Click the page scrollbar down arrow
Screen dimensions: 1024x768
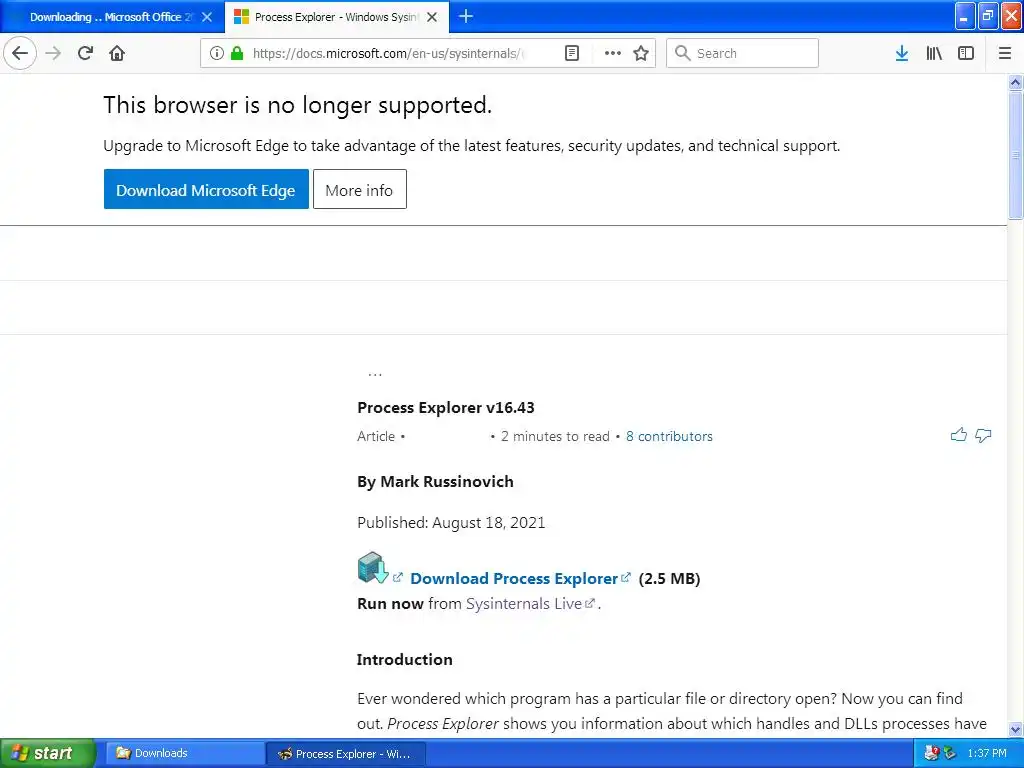pos(1015,729)
